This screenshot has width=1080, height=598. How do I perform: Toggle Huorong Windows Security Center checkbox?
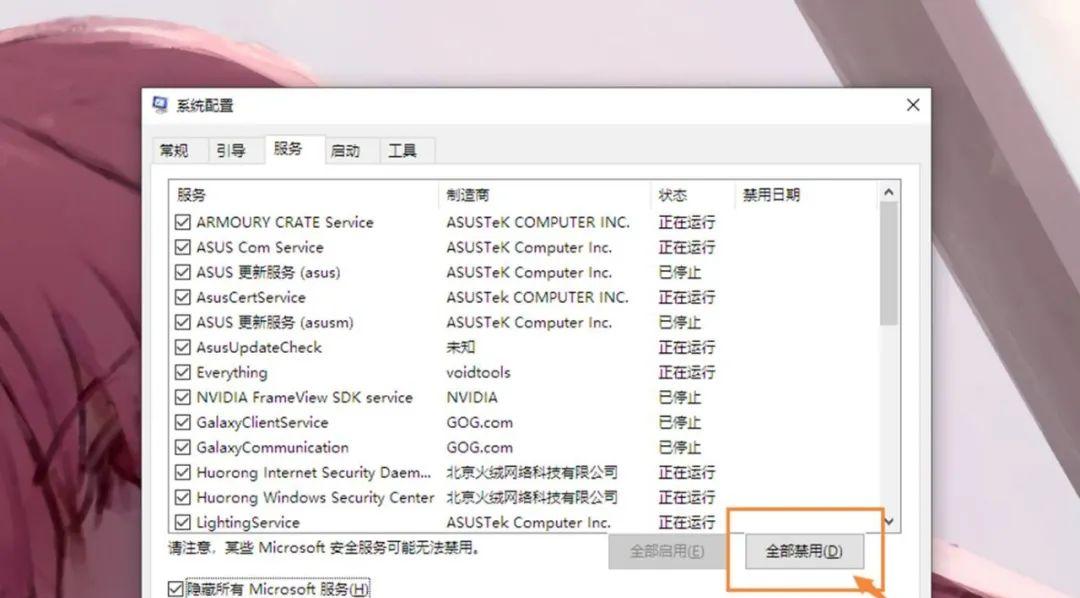coord(183,497)
